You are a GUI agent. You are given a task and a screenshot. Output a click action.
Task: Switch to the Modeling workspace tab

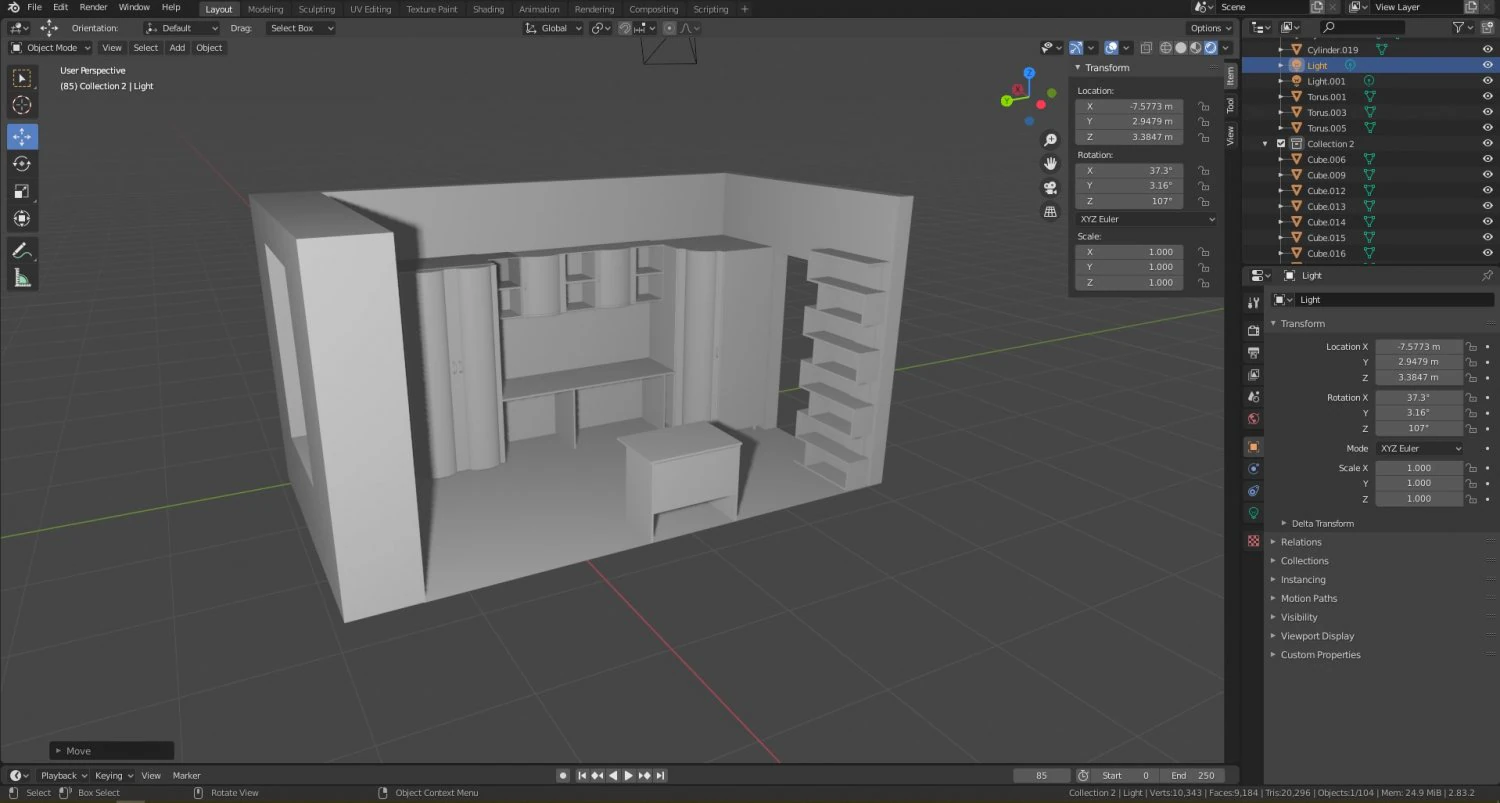(265, 9)
